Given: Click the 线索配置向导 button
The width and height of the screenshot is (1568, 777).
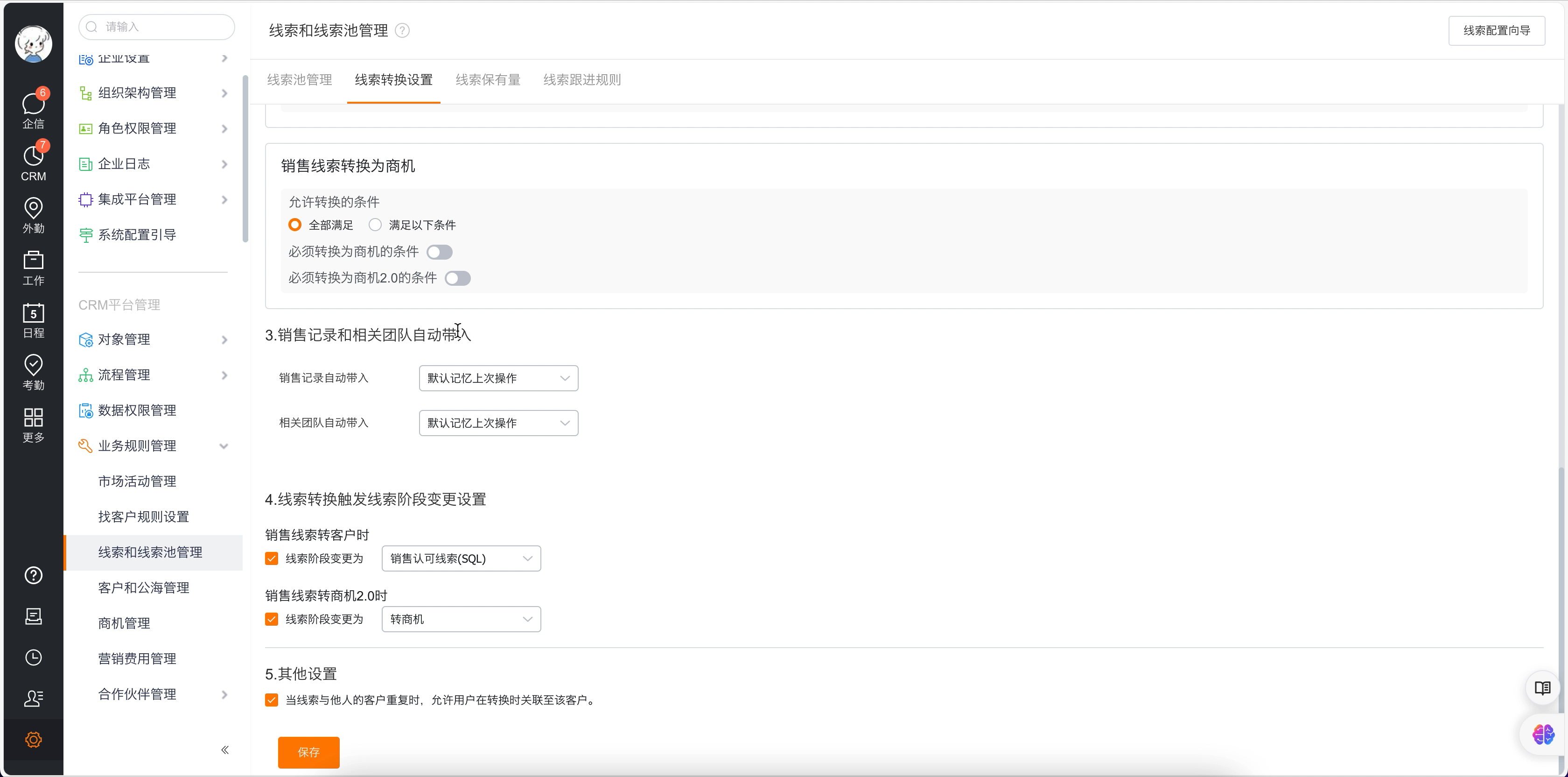Looking at the screenshot, I should [x=1497, y=30].
